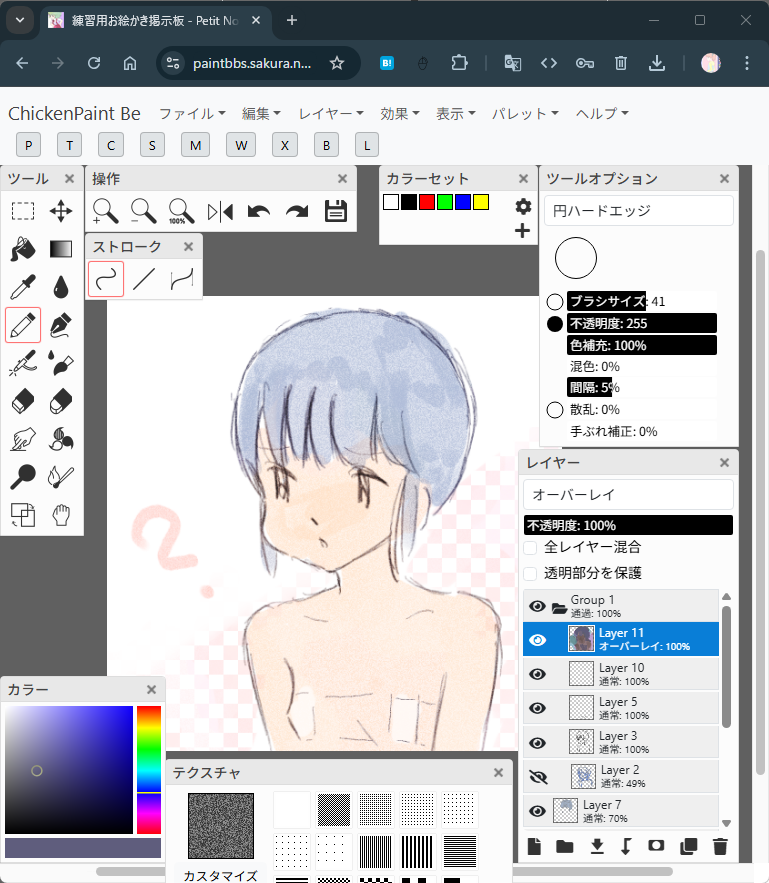
Task: Toggle the L panel shortcut button
Action: click(367, 145)
